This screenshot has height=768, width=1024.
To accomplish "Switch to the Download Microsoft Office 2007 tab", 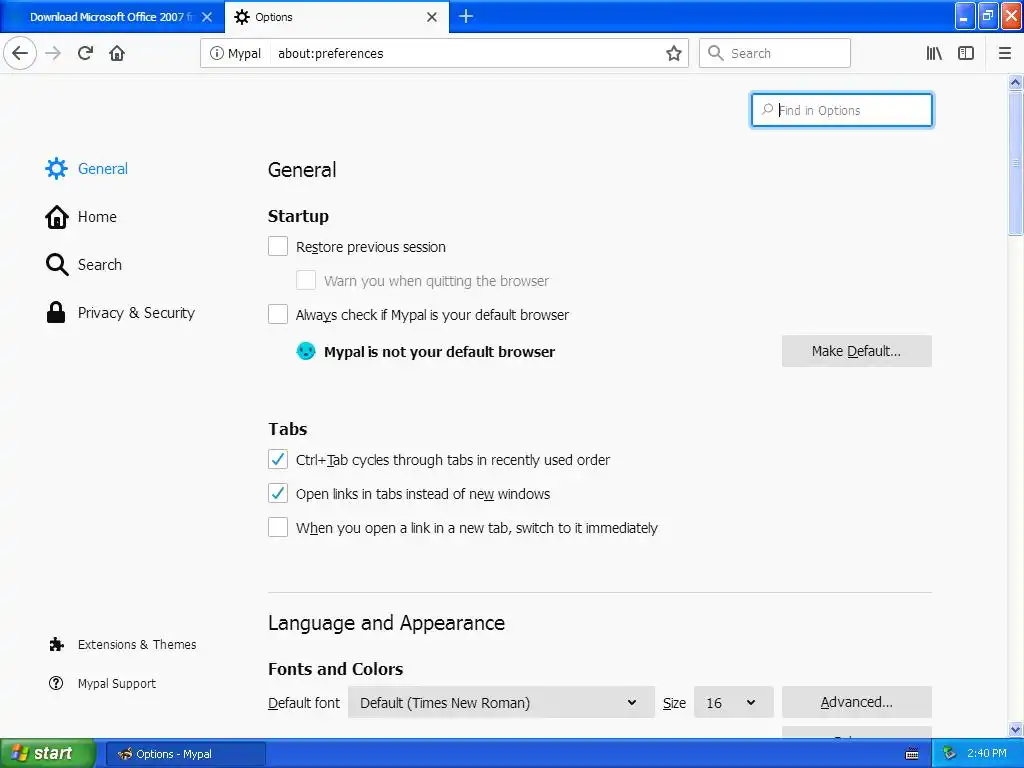I will pos(112,17).
